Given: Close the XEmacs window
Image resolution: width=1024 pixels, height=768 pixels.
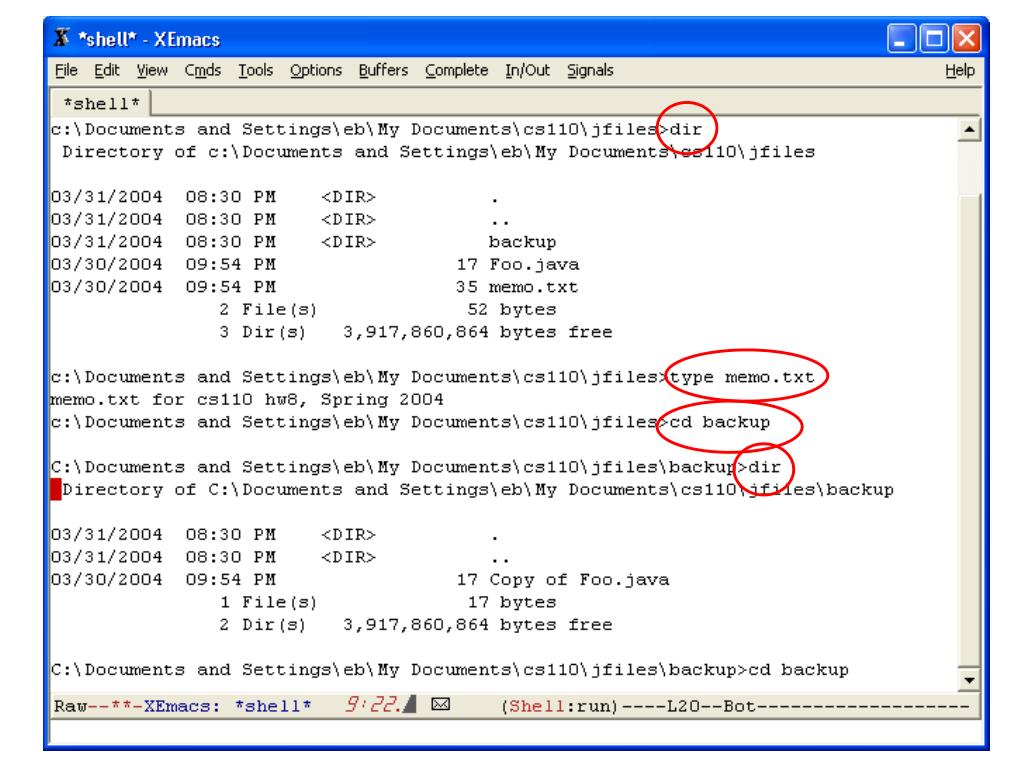Looking at the screenshot, I should 967,39.
